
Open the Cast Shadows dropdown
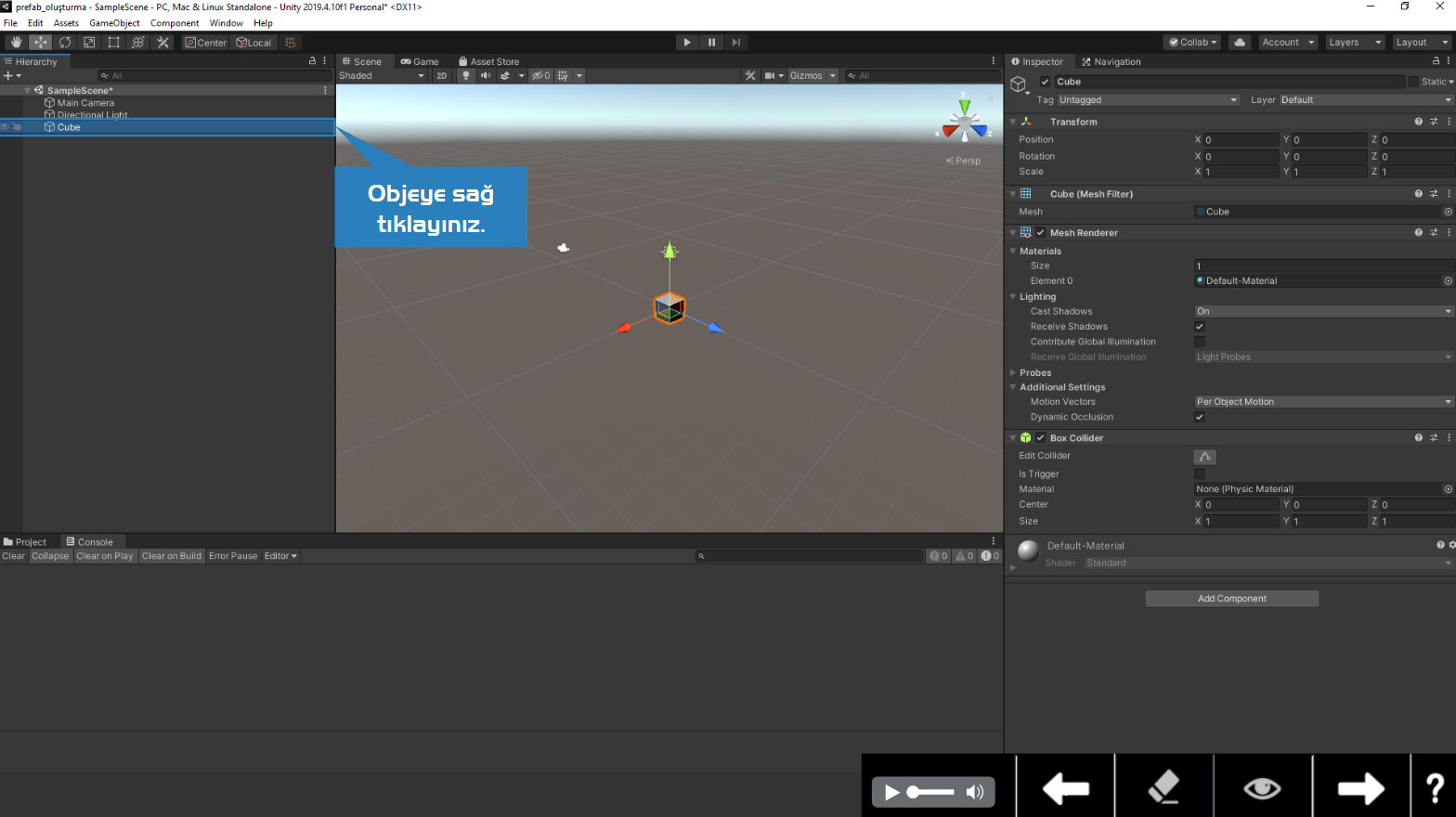click(x=1323, y=312)
